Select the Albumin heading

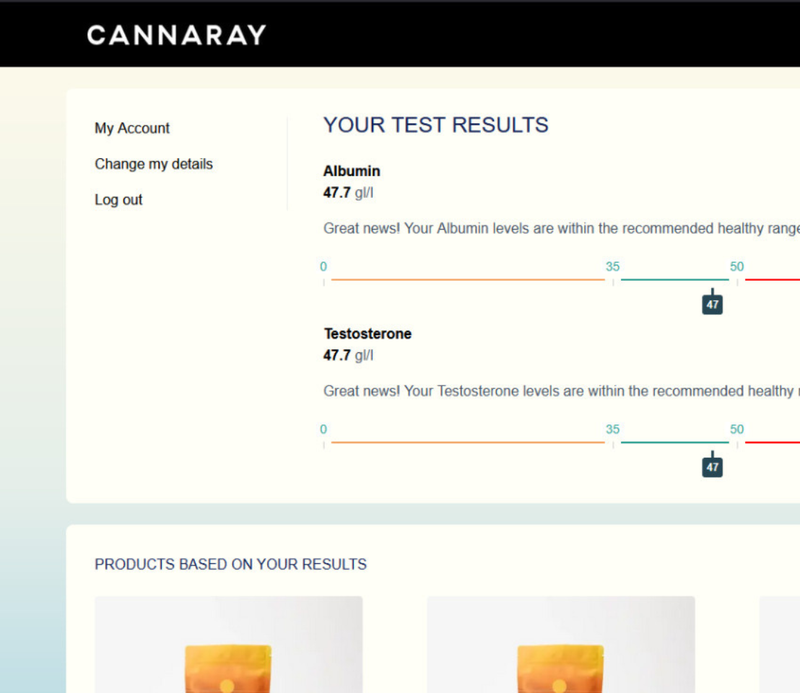tap(351, 171)
